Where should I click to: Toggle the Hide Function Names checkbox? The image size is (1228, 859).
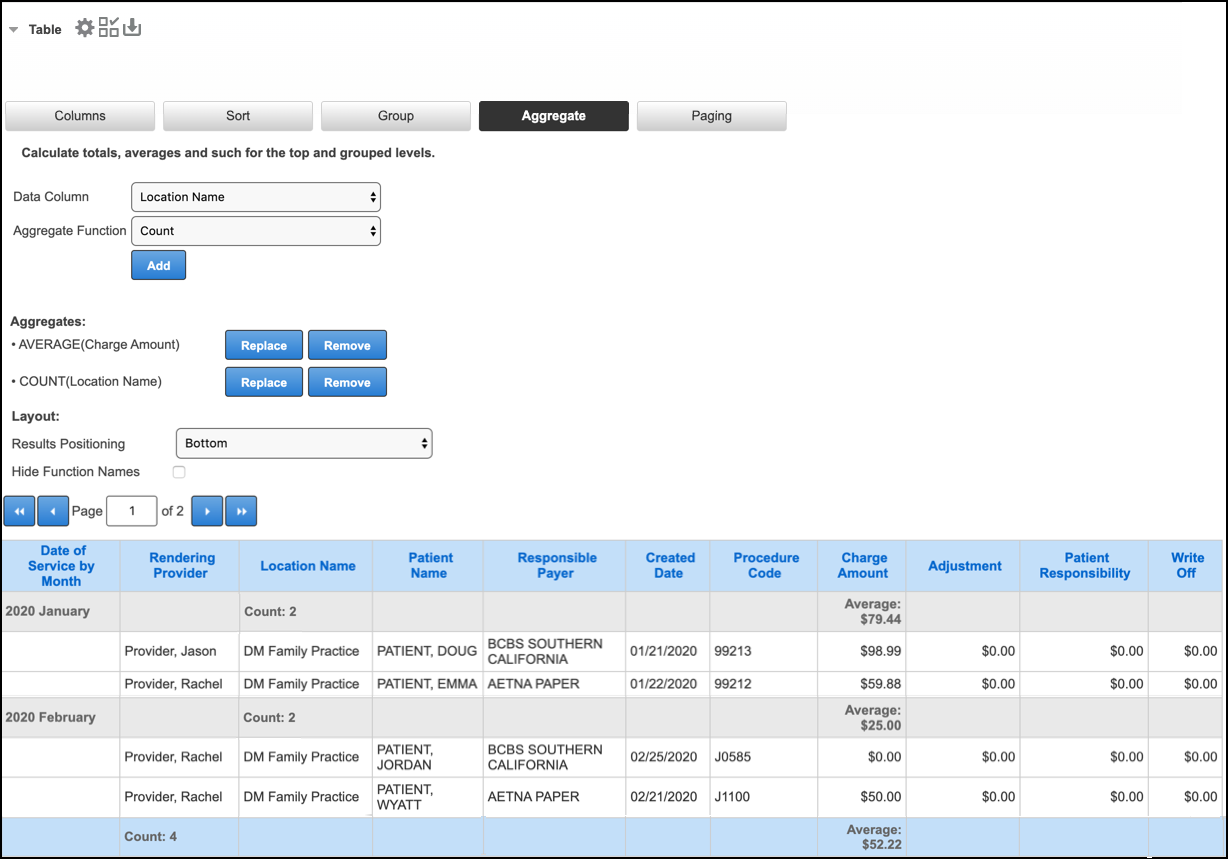click(179, 472)
